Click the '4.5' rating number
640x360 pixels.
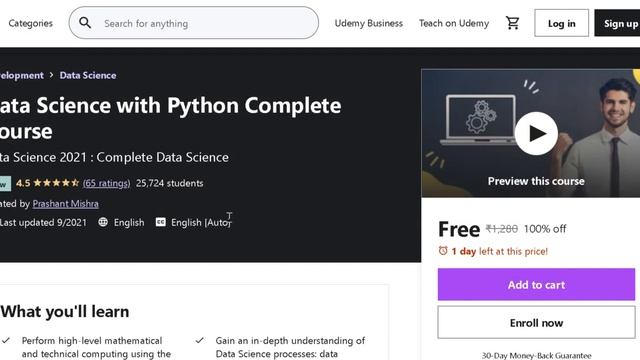(x=23, y=183)
